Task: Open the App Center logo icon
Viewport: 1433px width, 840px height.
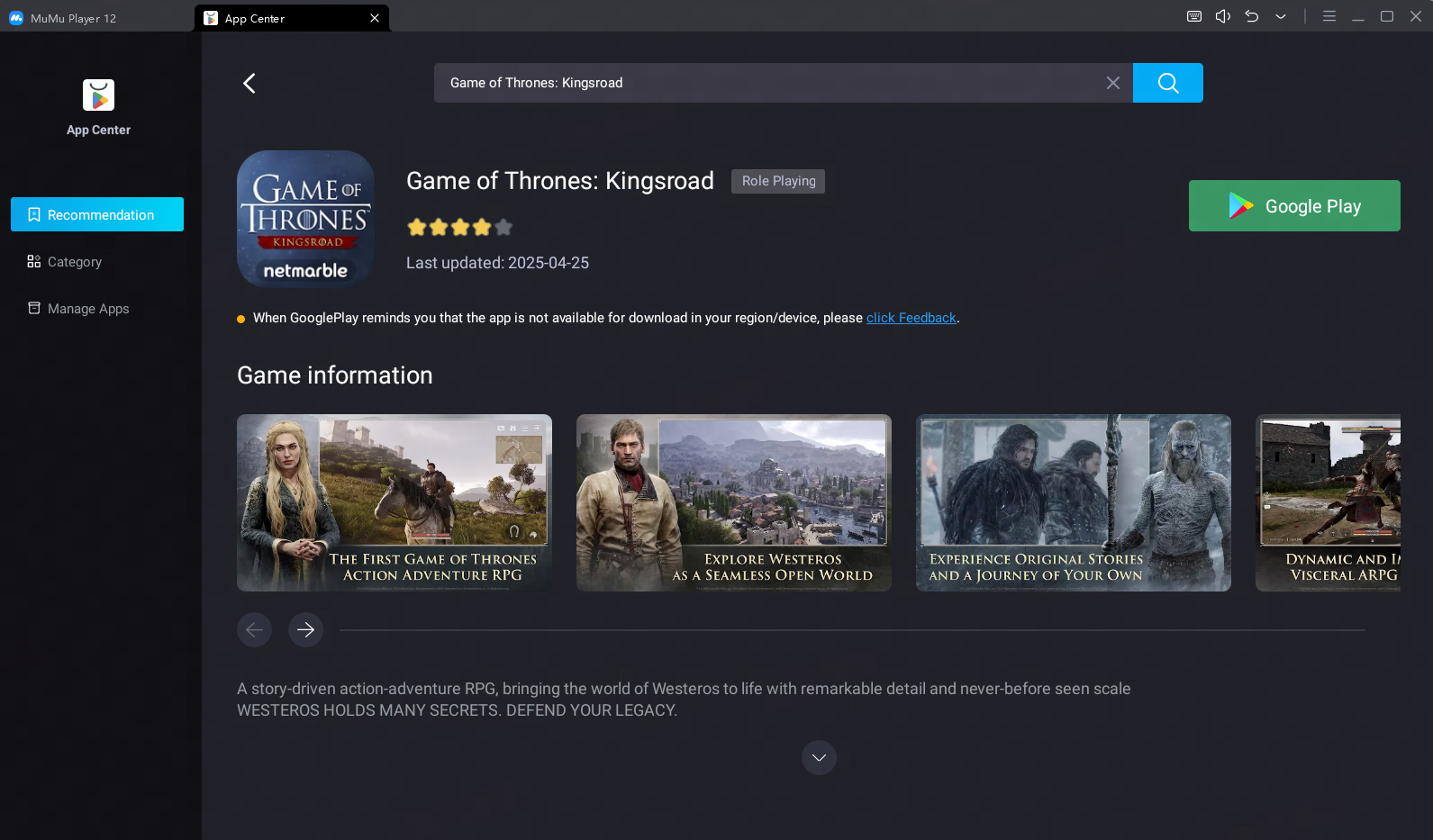Action: 99,95
